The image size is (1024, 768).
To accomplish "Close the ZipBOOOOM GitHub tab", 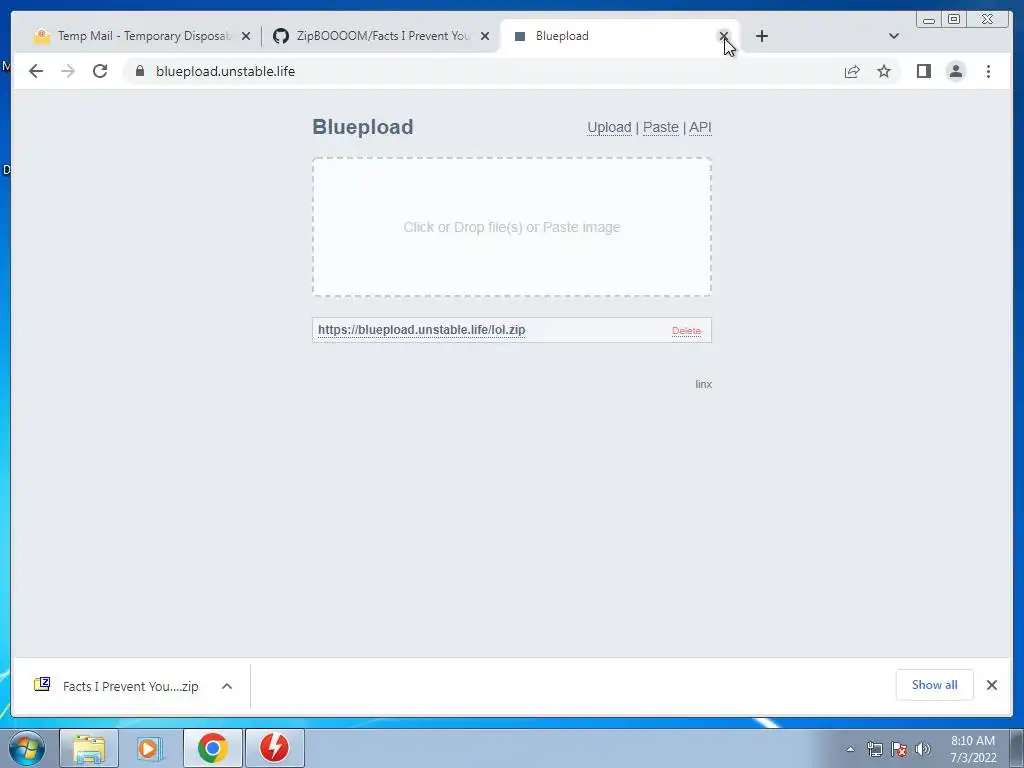I will click(485, 36).
